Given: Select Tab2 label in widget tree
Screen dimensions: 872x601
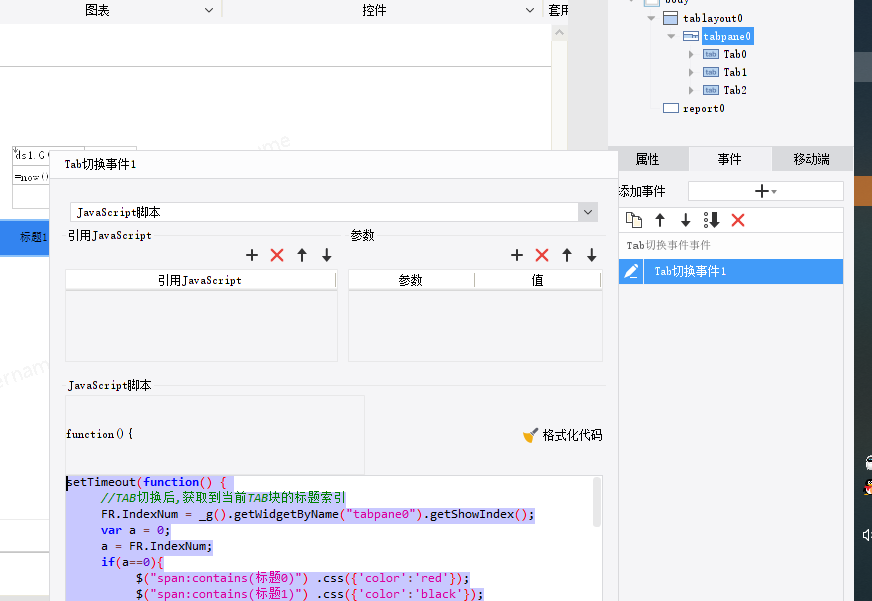Looking at the screenshot, I should (x=735, y=90).
